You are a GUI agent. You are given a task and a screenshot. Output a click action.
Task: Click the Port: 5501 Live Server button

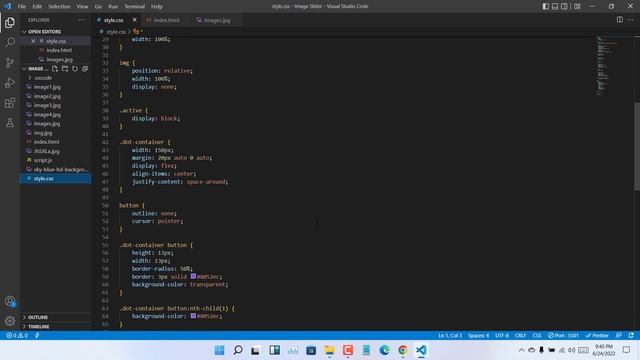(563, 336)
